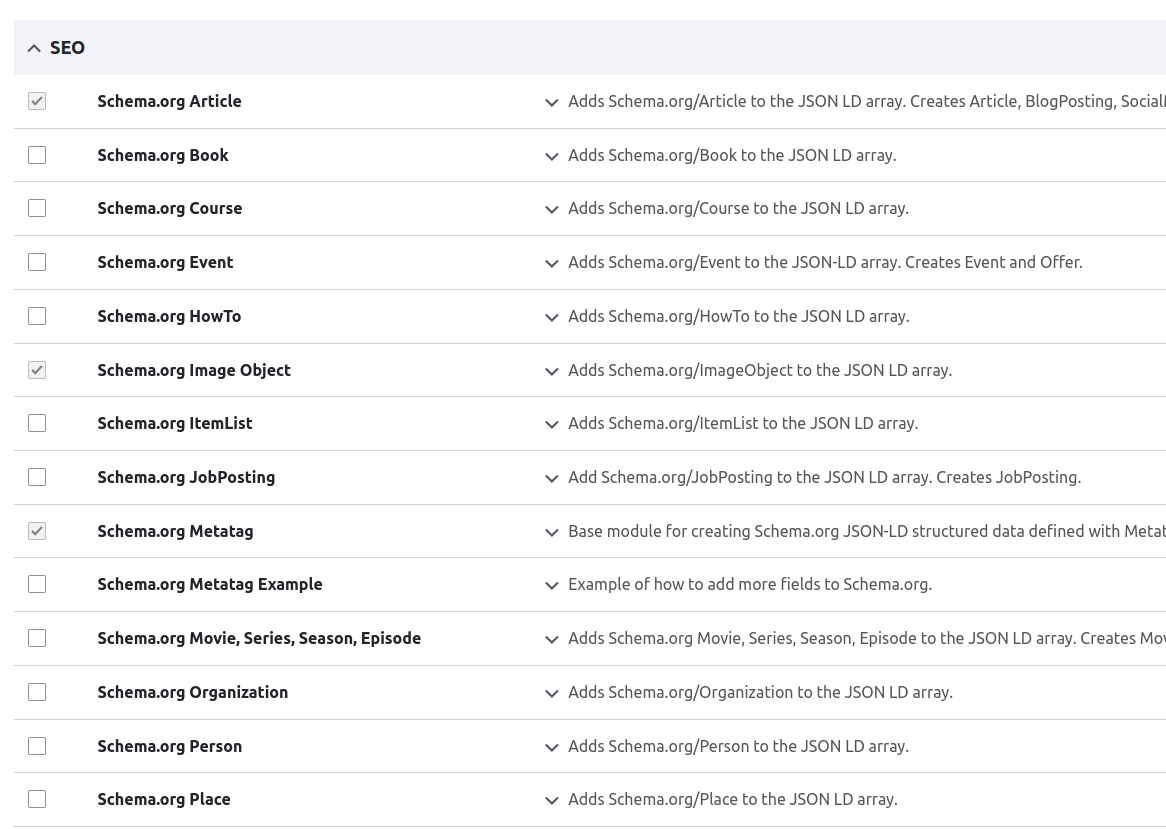Viewport: 1166px width, 829px height.
Task: Enable the Schema.org Event module checkbox
Action: click(36, 262)
